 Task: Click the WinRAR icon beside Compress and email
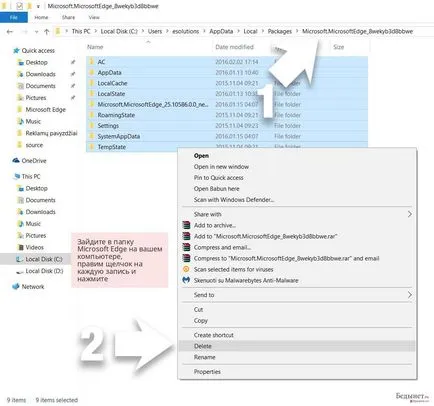pos(186,247)
